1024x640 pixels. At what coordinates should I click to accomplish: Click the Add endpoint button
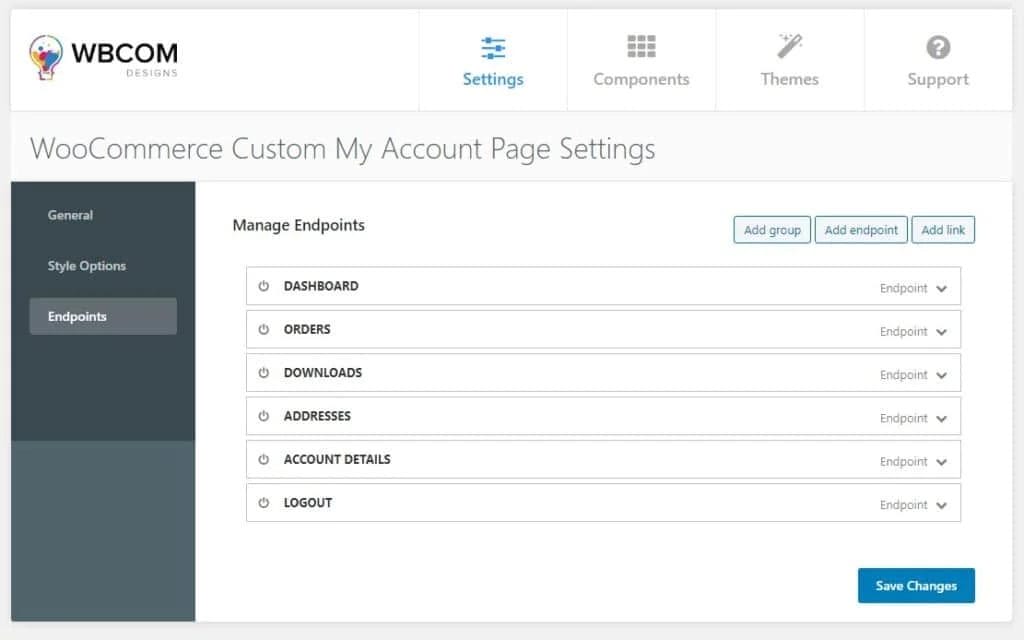(861, 230)
